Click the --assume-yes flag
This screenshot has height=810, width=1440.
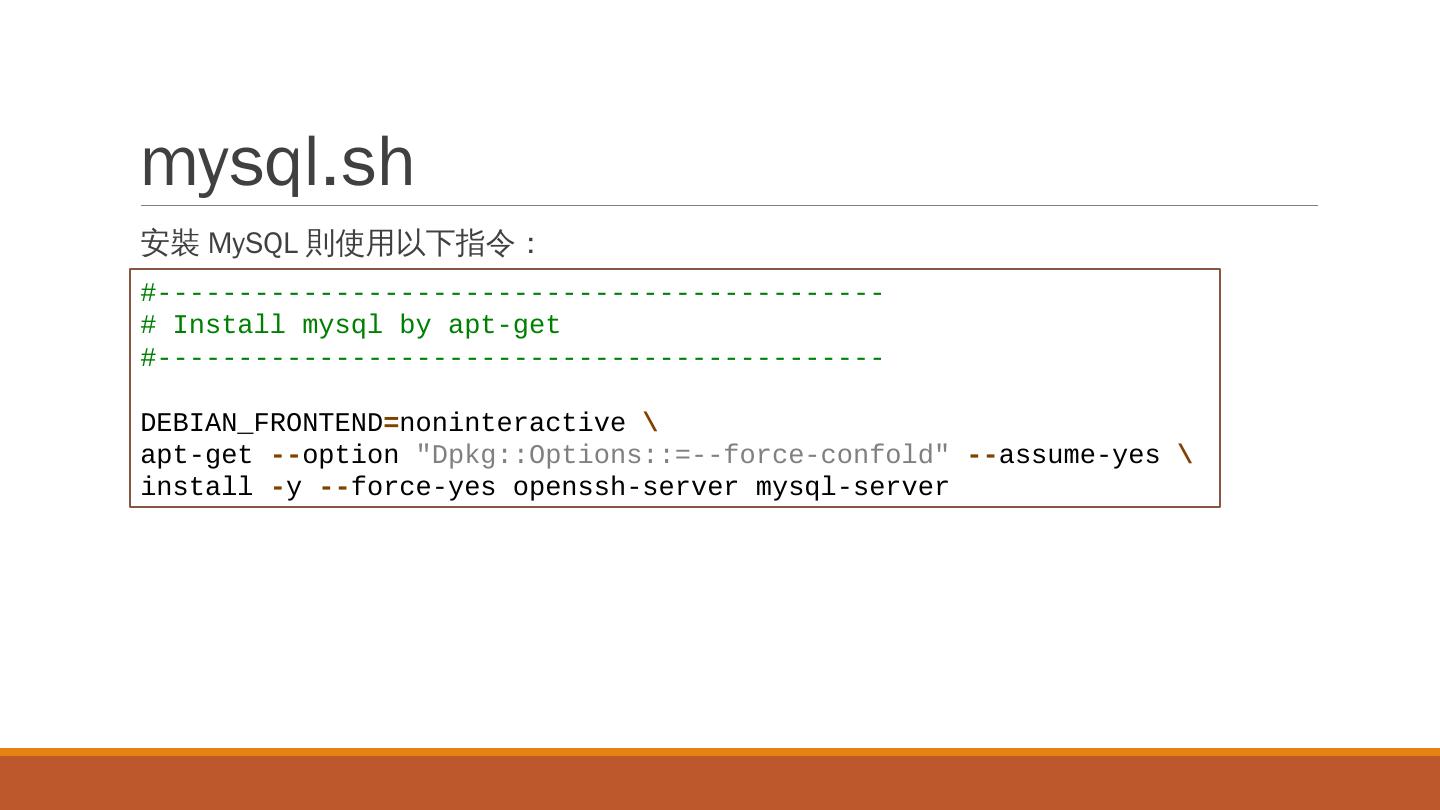1063,455
